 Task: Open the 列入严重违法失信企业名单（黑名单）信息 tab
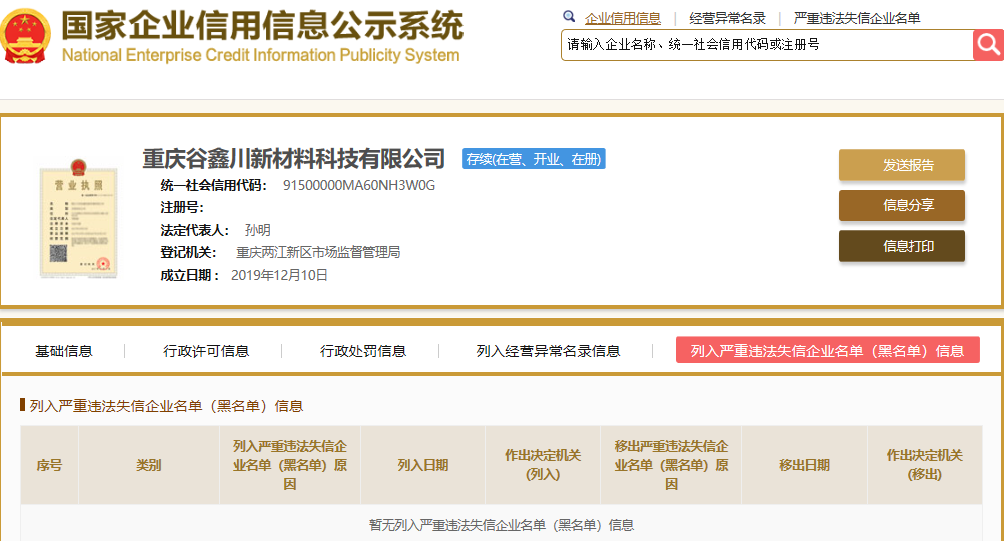(827, 350)
